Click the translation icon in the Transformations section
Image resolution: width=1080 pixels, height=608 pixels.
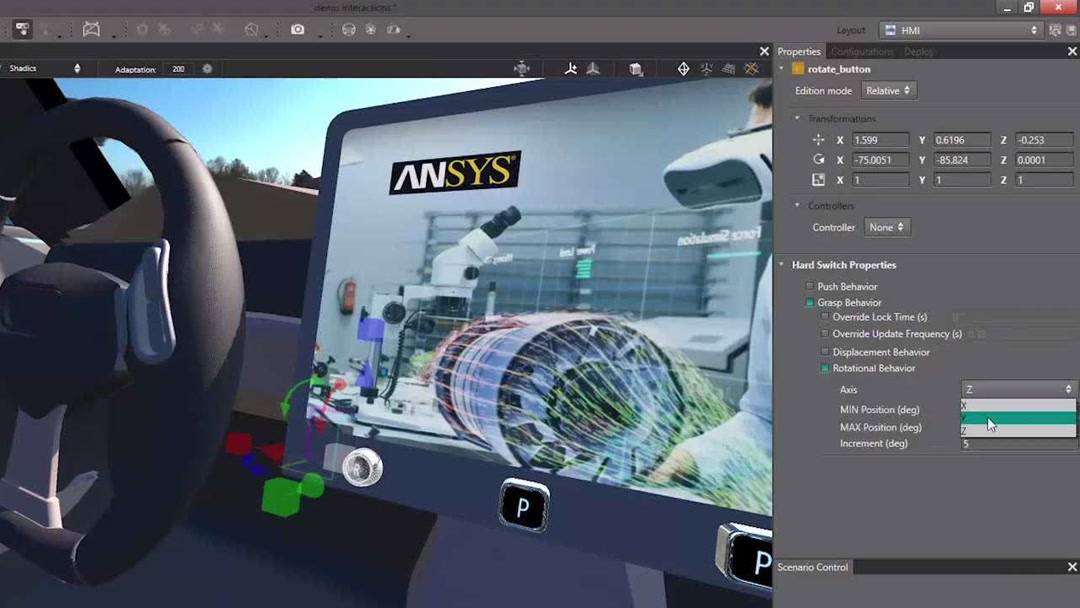point(819,140)
